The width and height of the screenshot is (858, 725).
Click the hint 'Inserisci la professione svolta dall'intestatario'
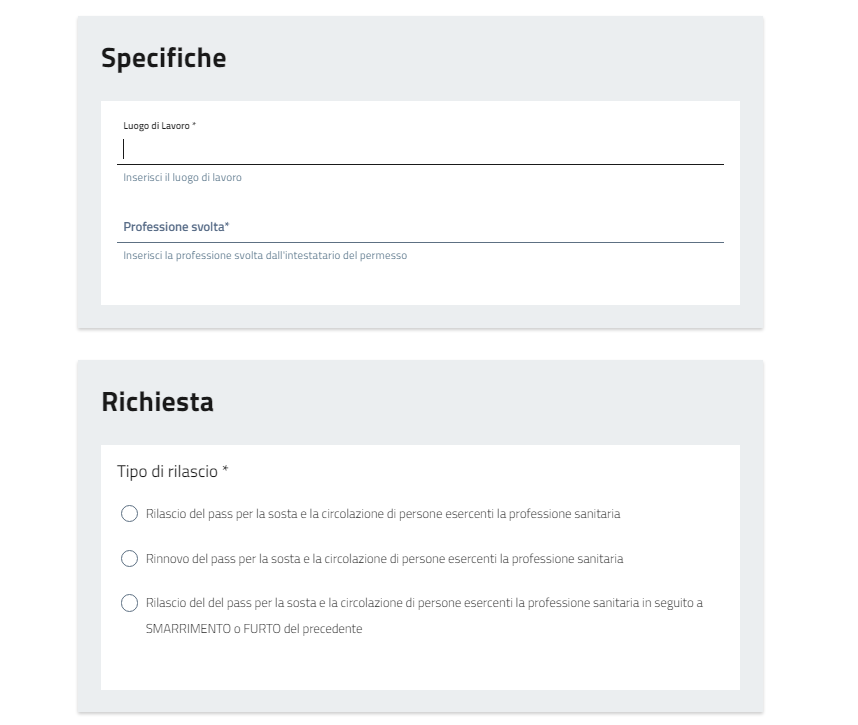pos(265,256)
